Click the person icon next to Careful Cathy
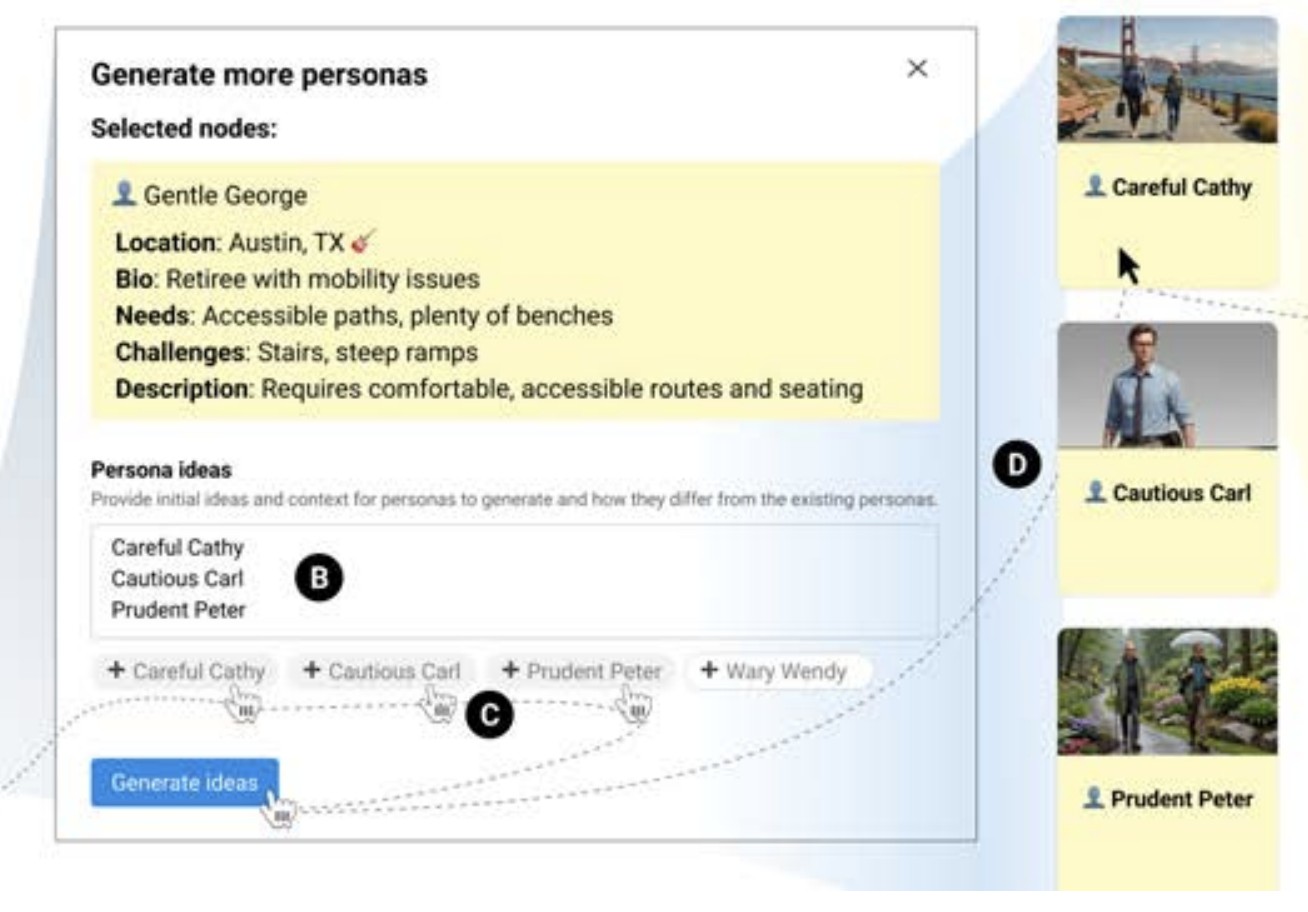 (x=1096, y=186)
